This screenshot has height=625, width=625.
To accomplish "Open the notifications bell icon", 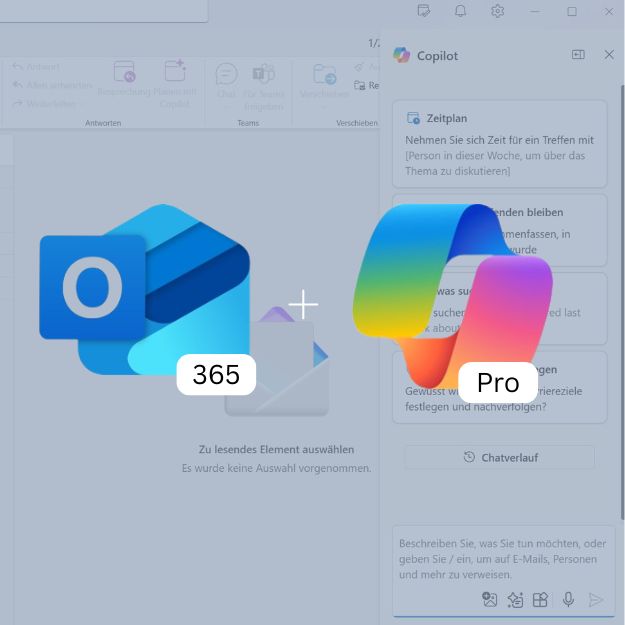I will (x=460, y=11).
